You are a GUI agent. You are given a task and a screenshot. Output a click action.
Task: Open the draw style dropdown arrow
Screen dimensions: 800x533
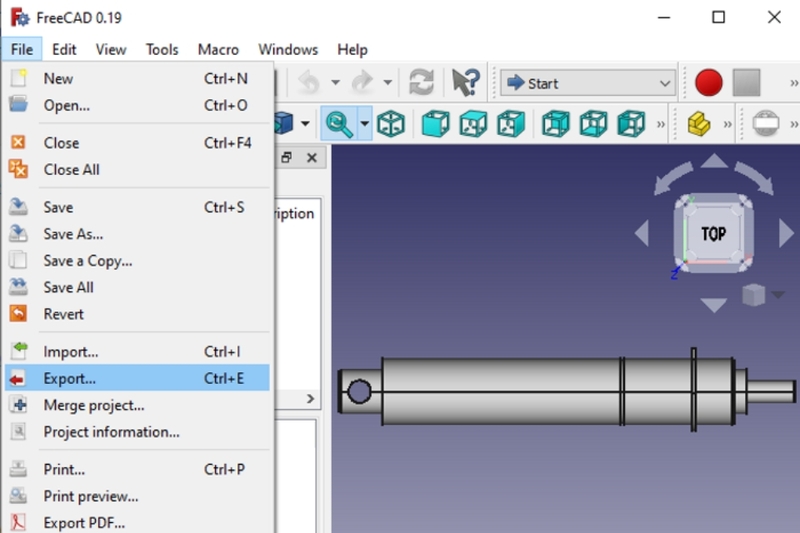(x=305, y=123)
